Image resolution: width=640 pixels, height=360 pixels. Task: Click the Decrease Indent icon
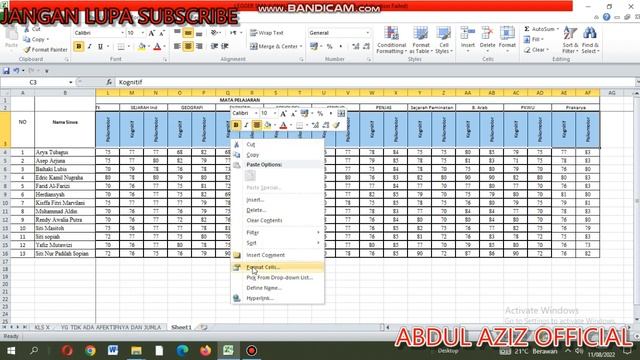coord(214,47)
